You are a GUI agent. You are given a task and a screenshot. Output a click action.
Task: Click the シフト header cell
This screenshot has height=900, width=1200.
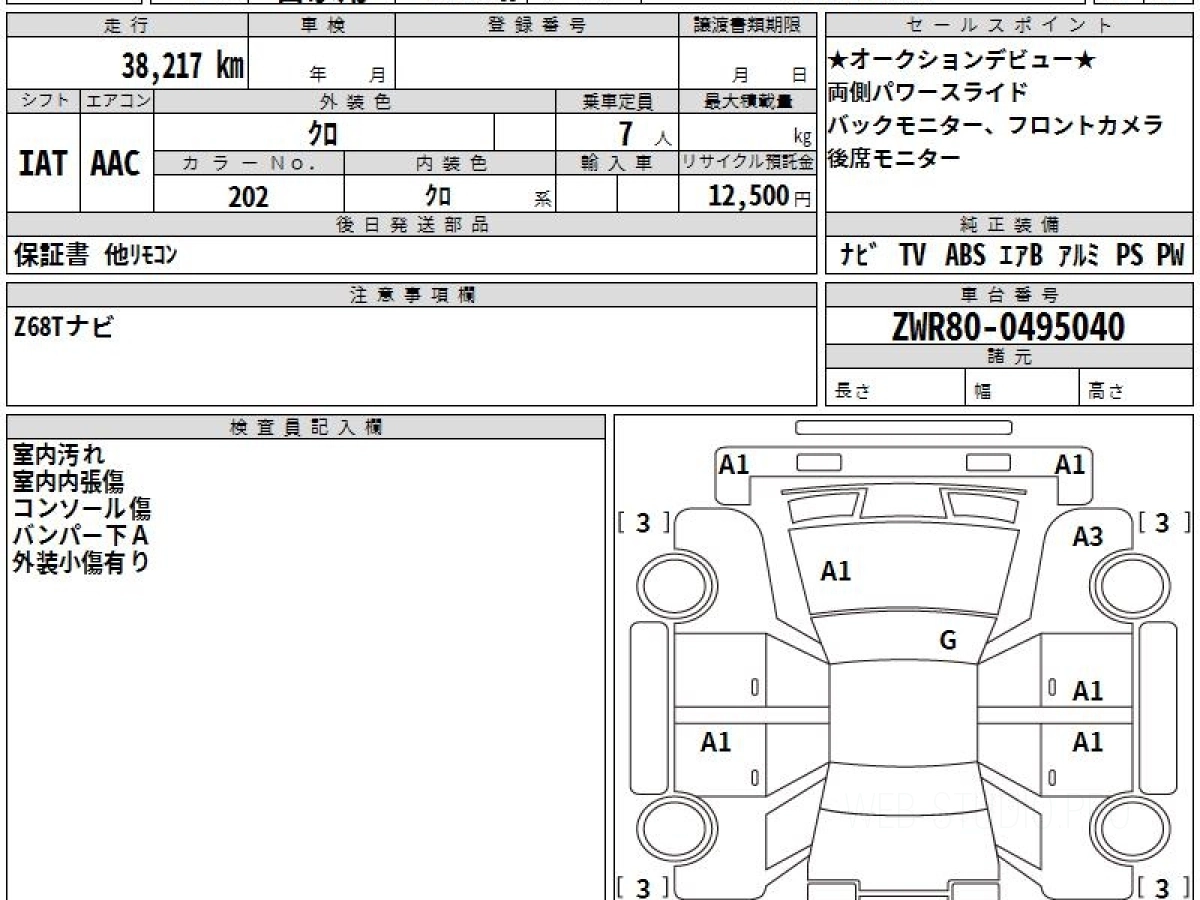coord(43,101)
